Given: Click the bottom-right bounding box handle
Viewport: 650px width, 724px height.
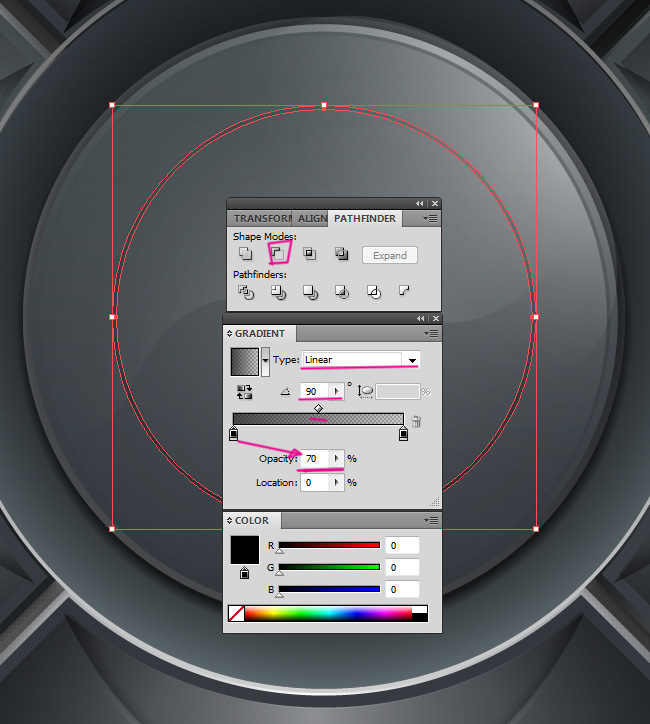Looking at the screenshot, I should pyautogui.click(x=536, y=529).
